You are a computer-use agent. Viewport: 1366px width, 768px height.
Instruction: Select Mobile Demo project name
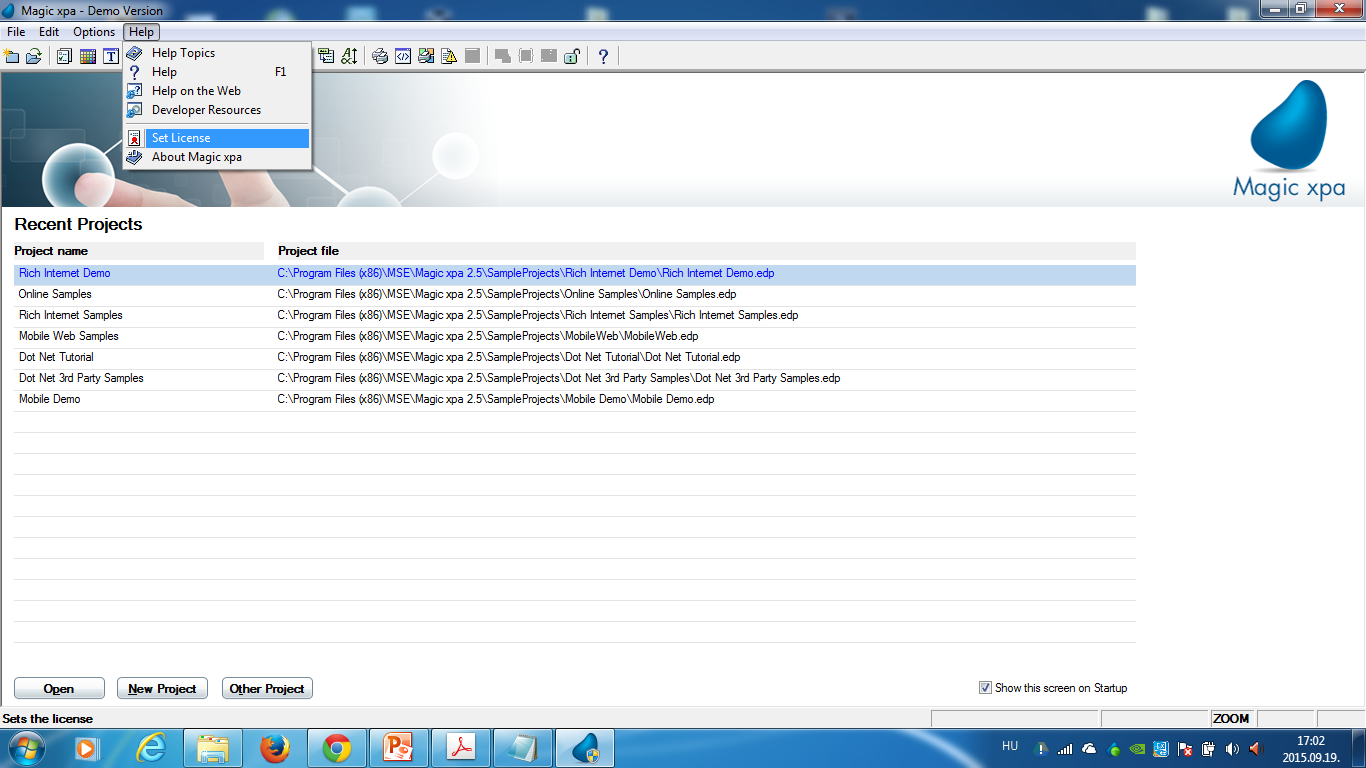50,399
